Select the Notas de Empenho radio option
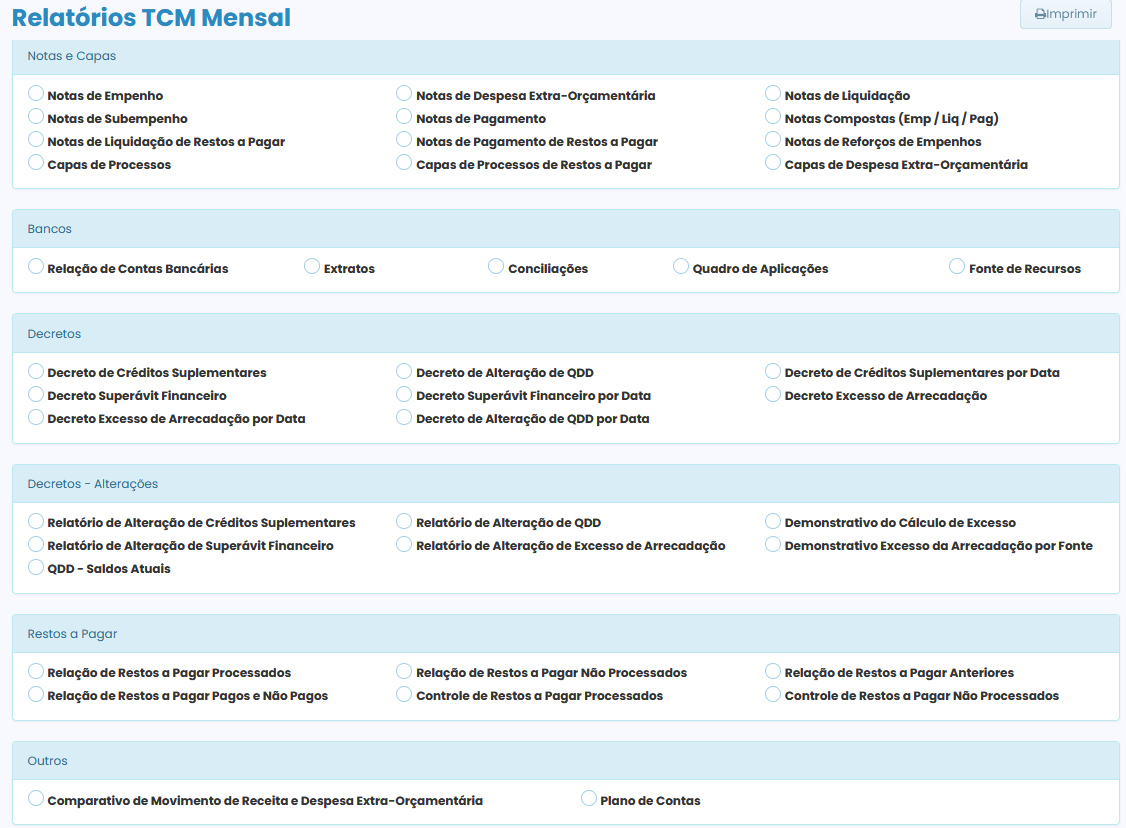Screen dimensions: 1126x828 (36, 93)
